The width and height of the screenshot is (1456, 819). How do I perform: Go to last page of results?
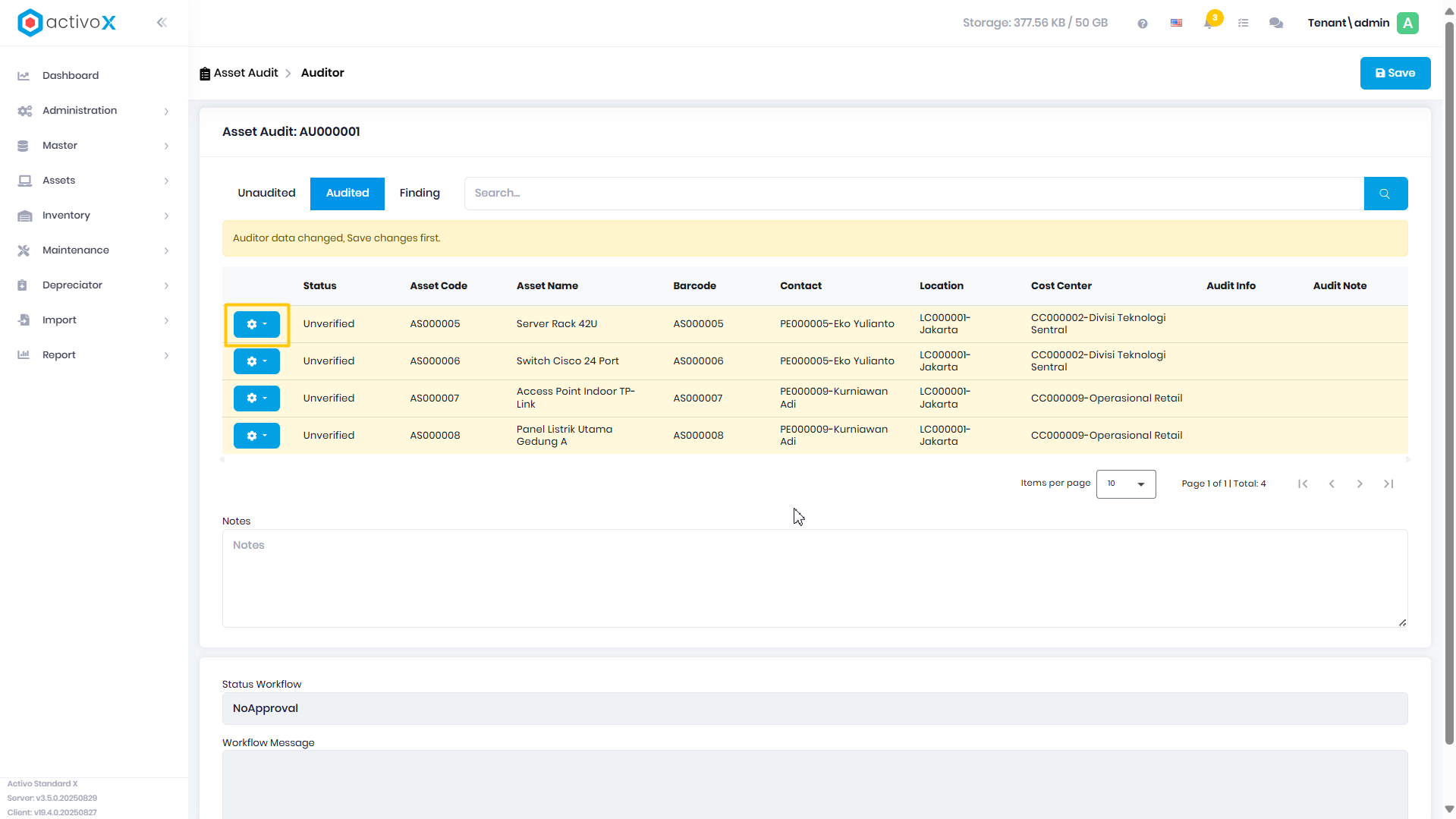[1388, 484]
